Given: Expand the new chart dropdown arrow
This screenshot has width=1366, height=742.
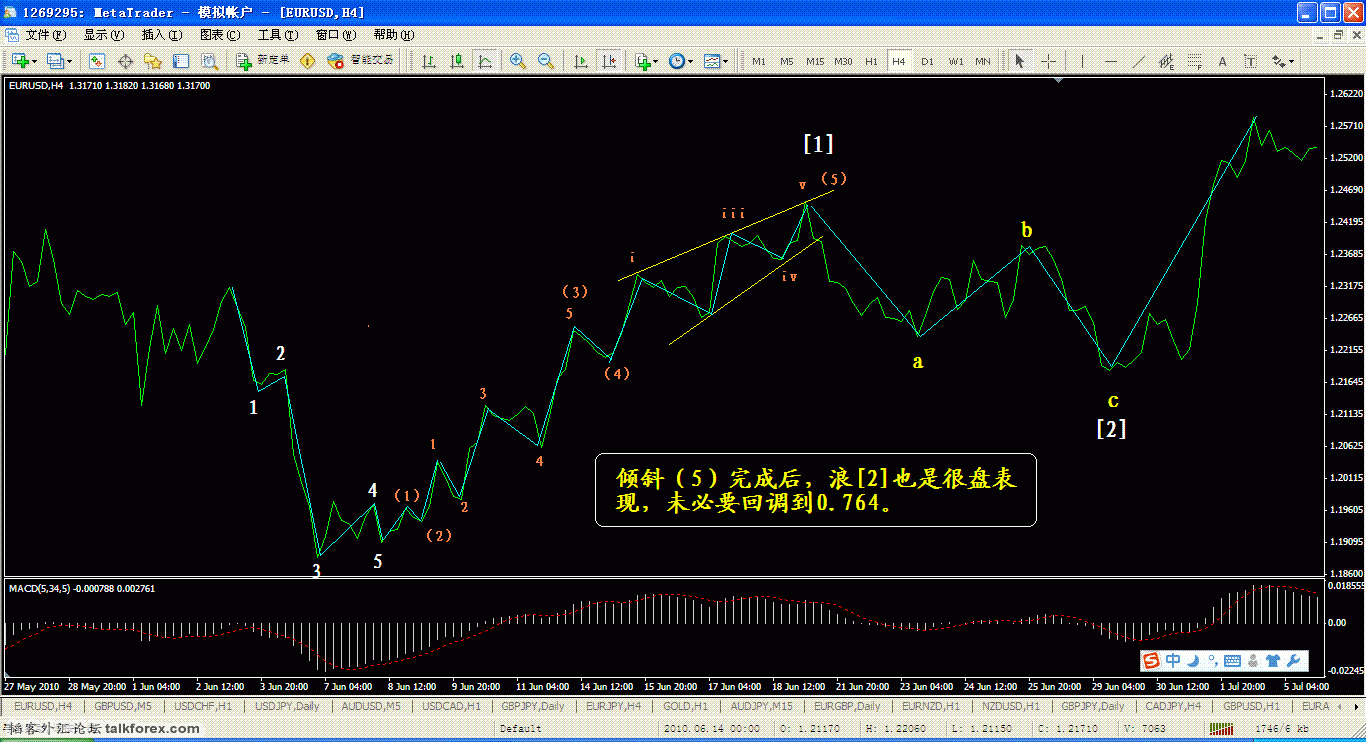Looking at the screenshot, I should pos(34,61).
